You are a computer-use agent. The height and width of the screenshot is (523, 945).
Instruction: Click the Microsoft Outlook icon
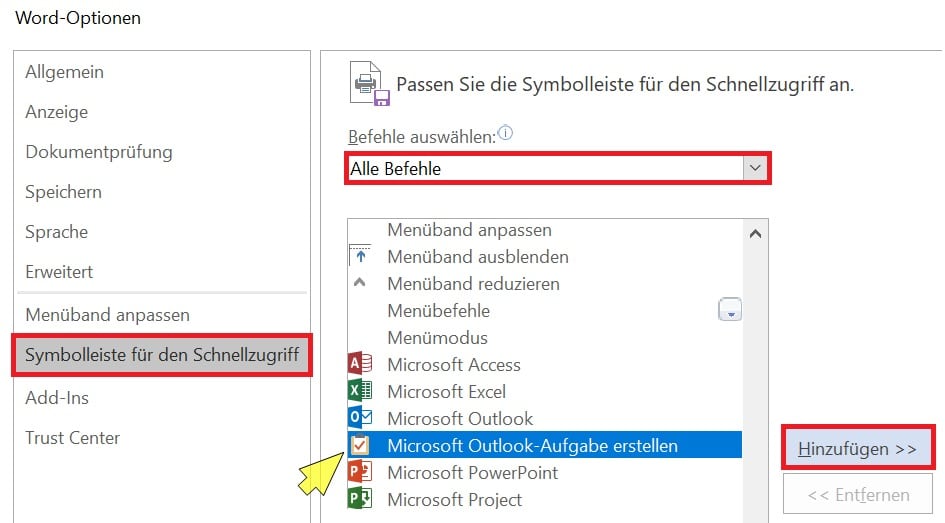point(359,419)
